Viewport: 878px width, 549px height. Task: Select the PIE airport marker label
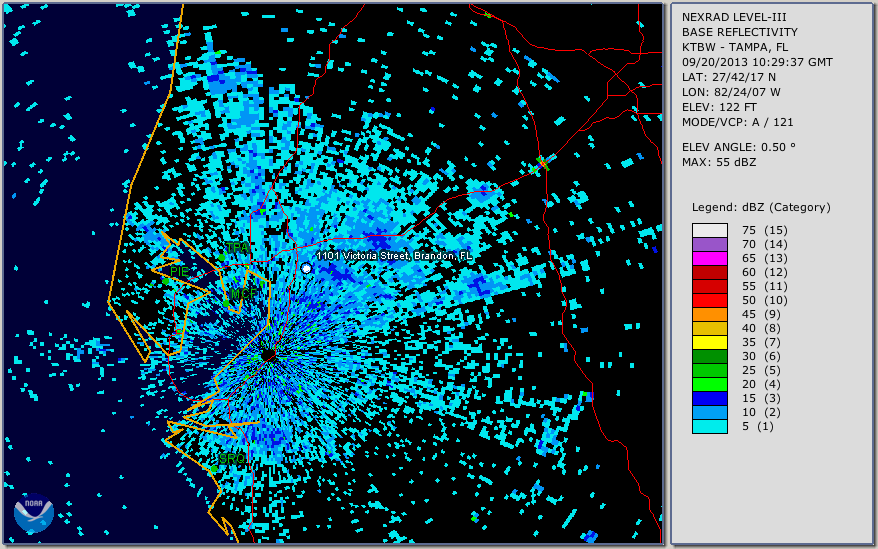pos(178,271)
